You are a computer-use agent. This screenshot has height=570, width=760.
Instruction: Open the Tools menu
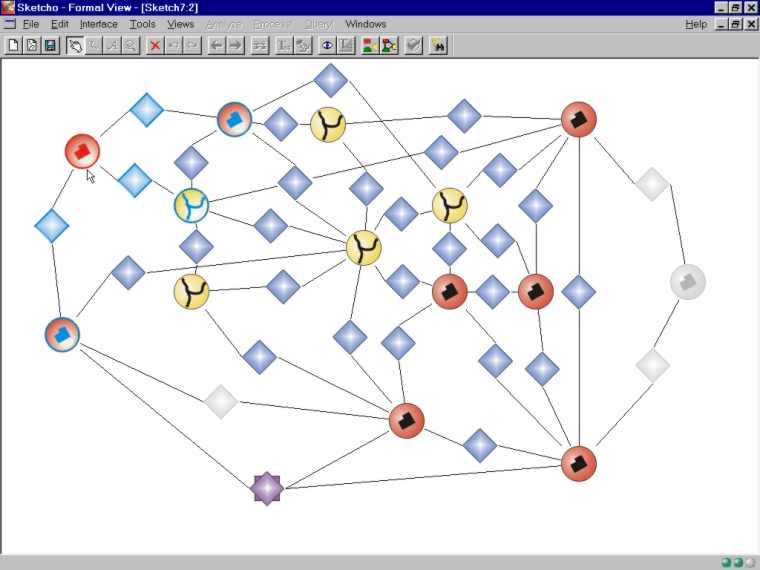[142, 24]
